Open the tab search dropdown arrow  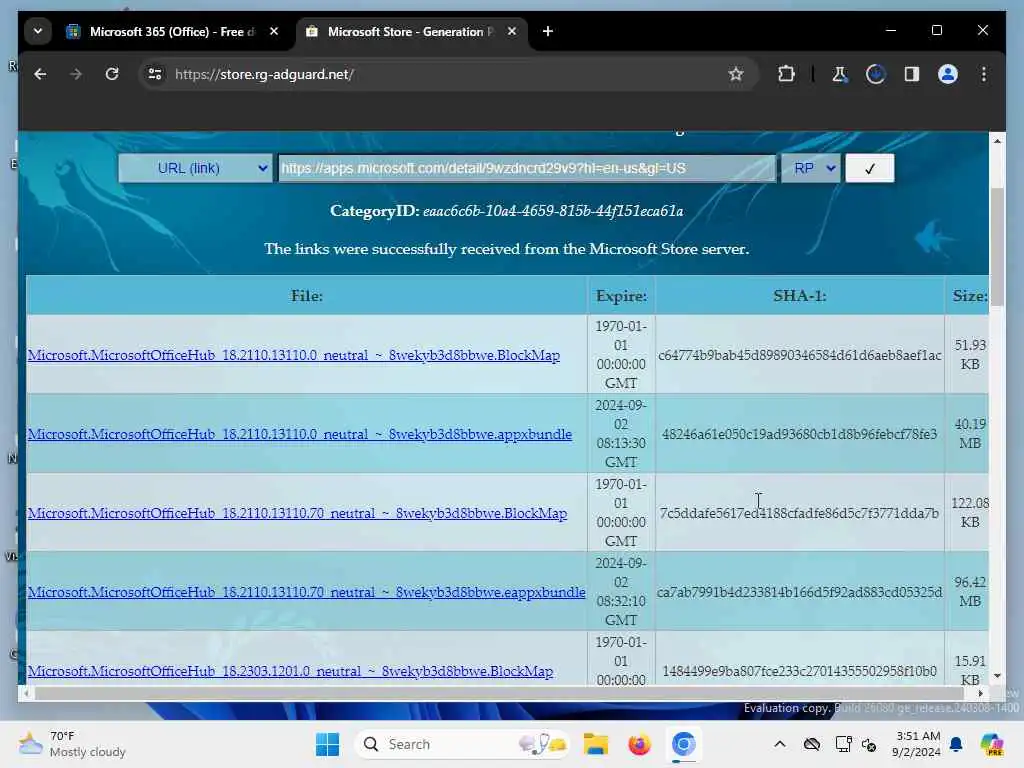click(x=38, y=31)
